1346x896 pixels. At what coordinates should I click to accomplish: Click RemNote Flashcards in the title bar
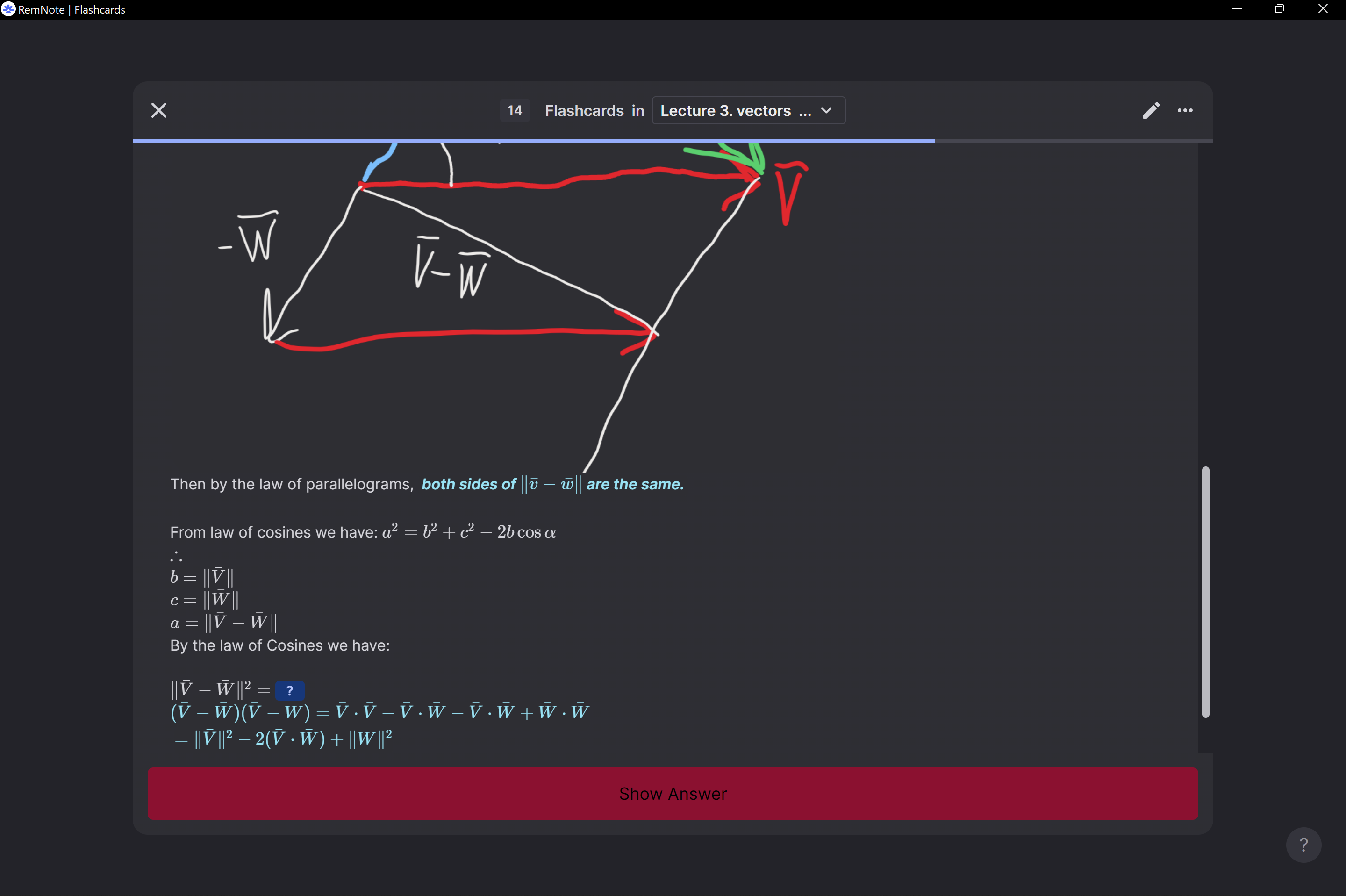click(x=67, y=8)
